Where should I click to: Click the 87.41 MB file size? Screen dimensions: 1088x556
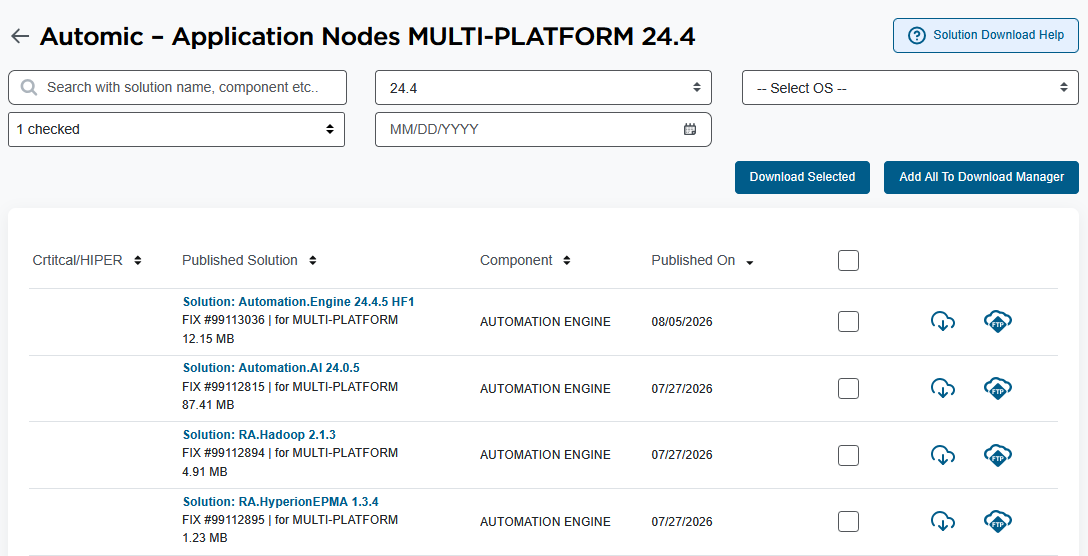point(208,405)
